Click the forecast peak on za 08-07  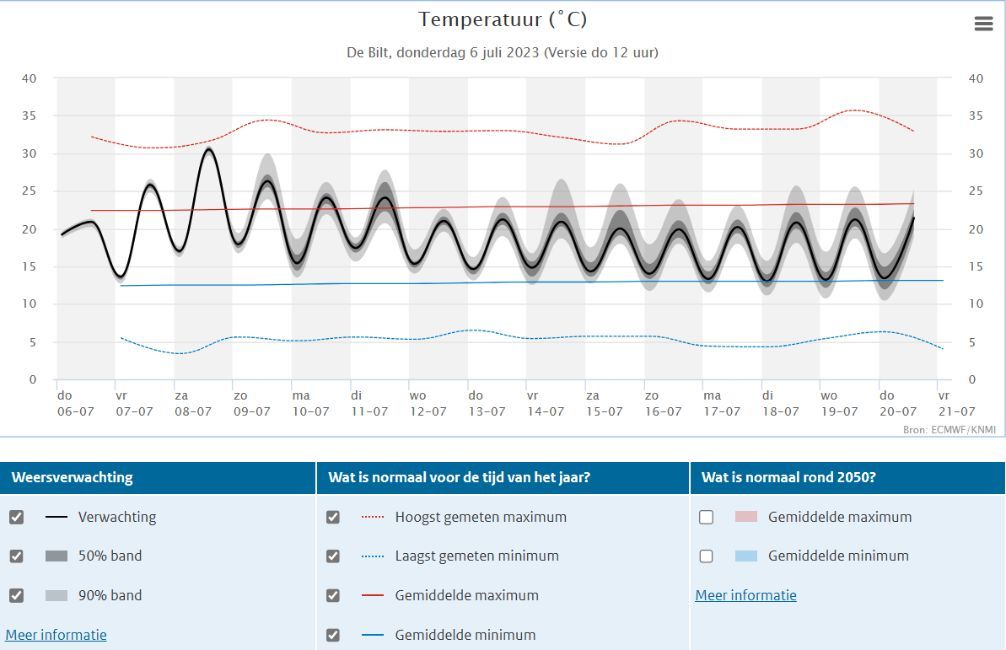pos(209,150)
